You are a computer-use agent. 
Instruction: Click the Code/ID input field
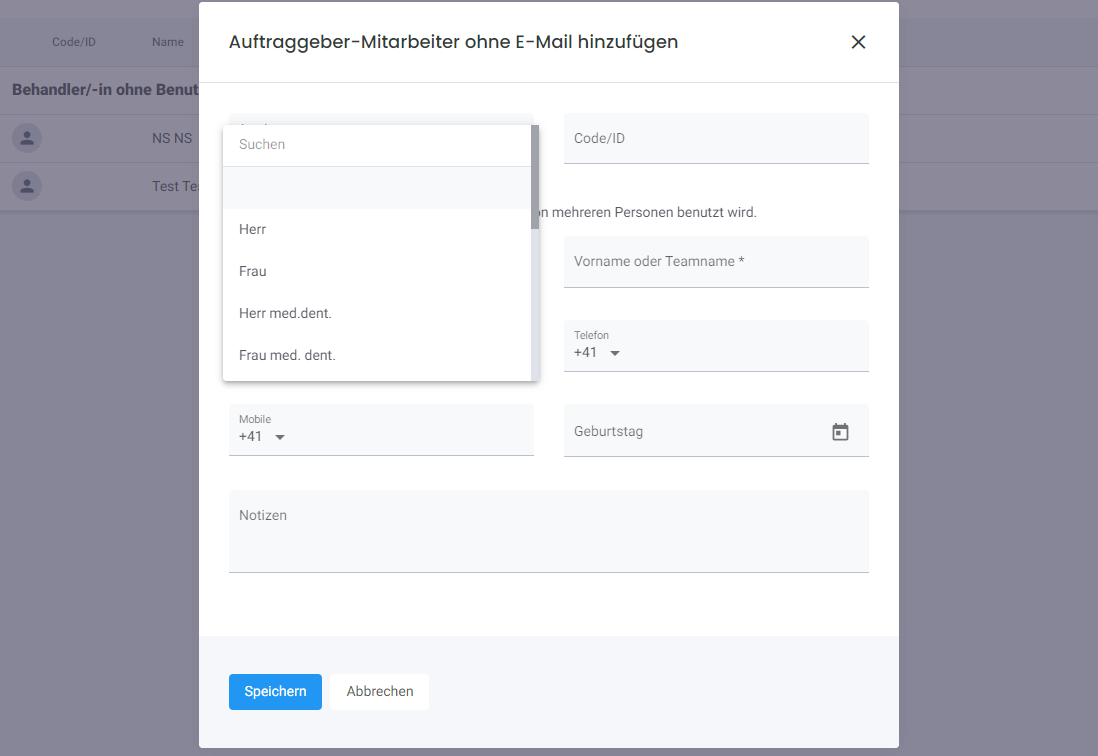[x=716, y=137]
